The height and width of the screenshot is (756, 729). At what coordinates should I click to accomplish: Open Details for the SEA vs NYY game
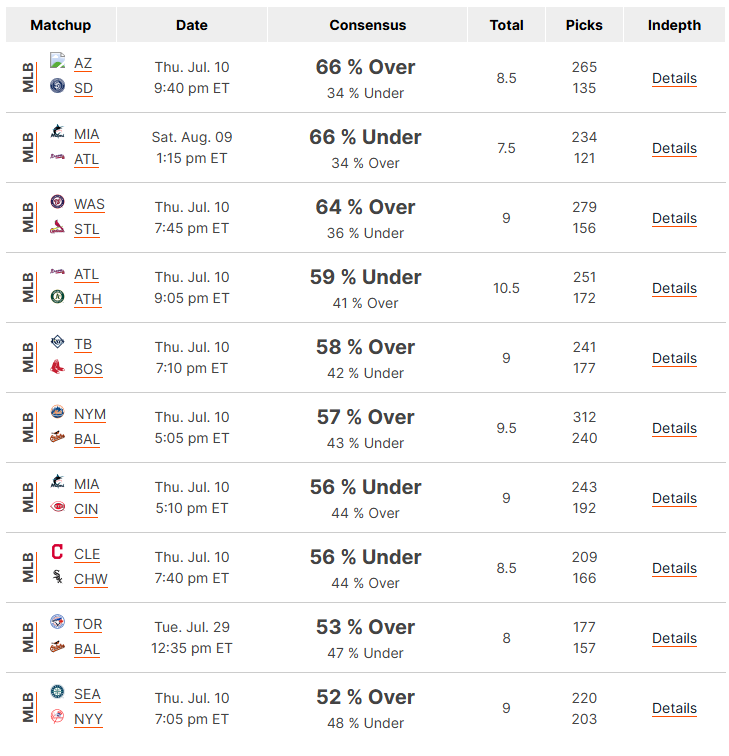point(674,708)
